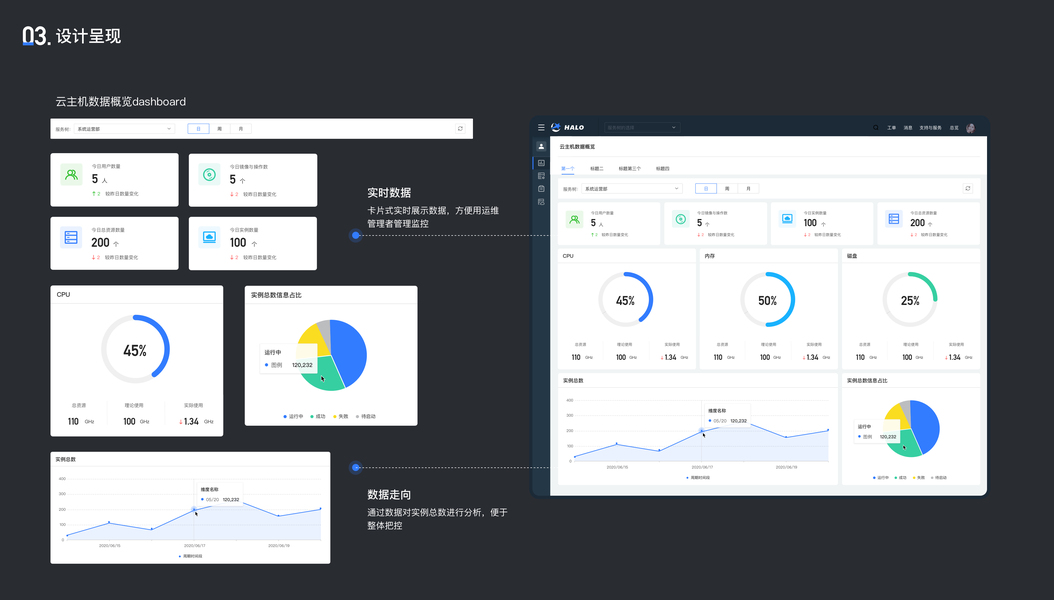Open the user avatar in the HALO top bar
1054x600 pixels.
[970, 128]
